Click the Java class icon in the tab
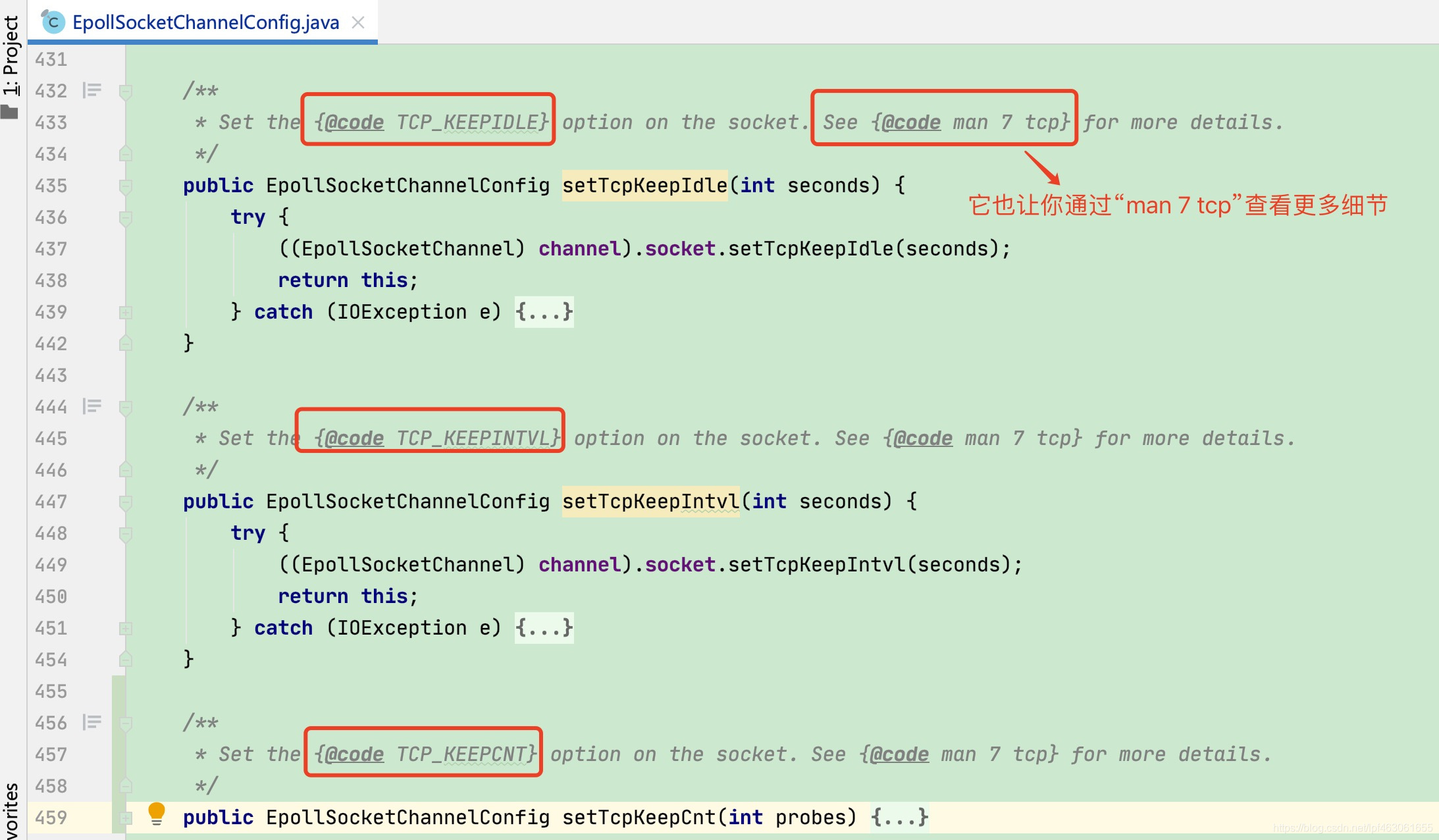Screen dimensions: 1439x840 click(x=53, y=22)
